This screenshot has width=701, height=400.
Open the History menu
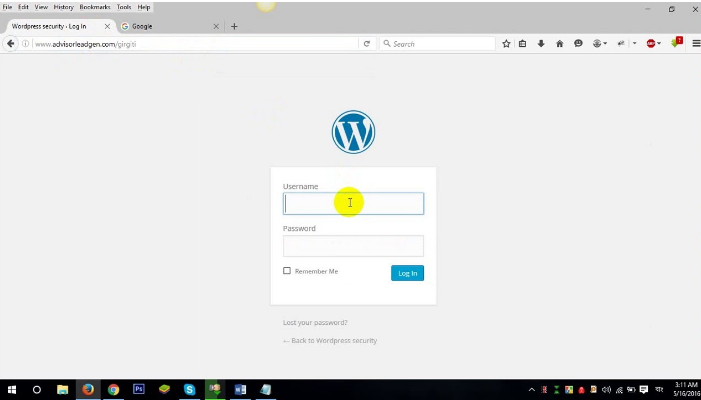63,7
